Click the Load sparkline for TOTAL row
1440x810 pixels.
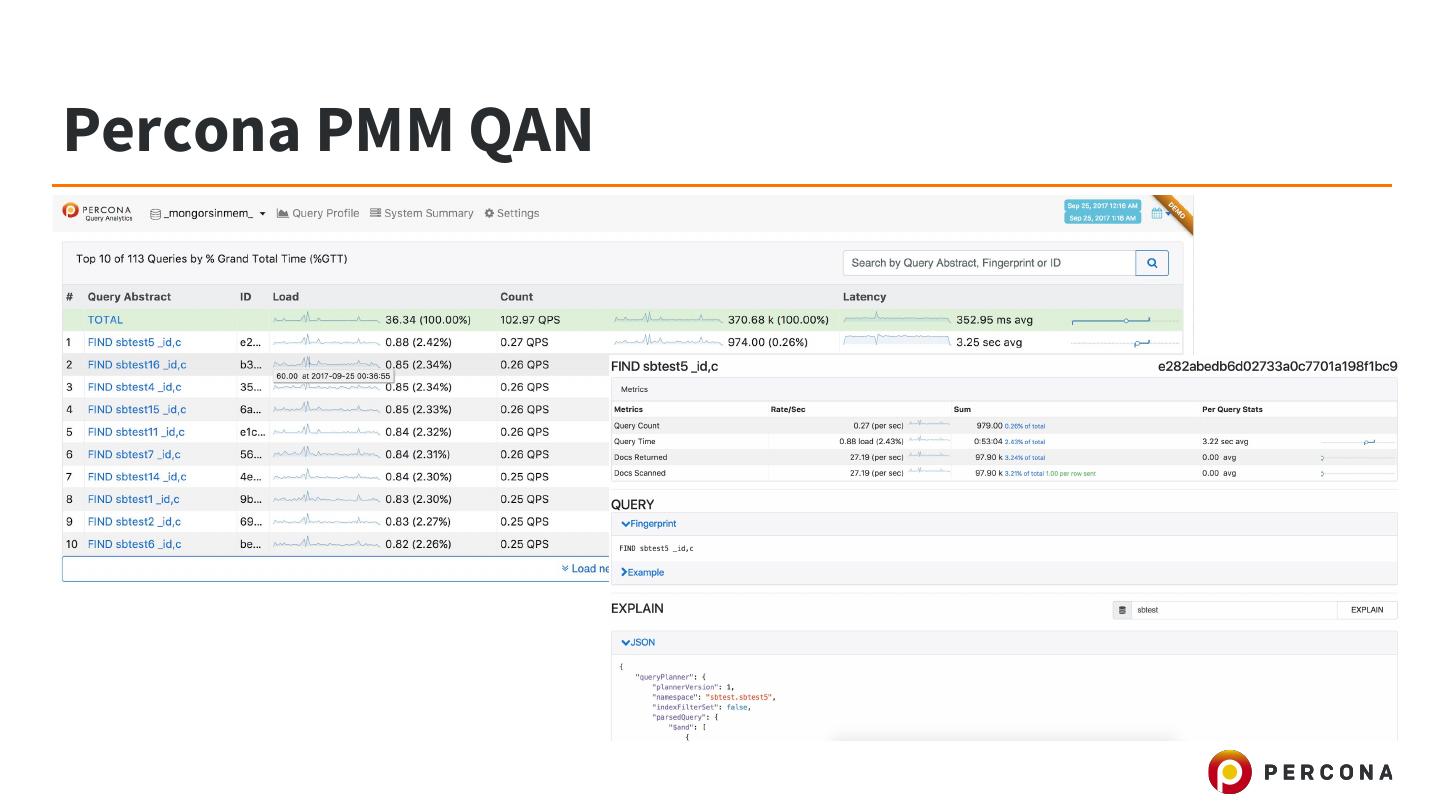click(326, 320)
